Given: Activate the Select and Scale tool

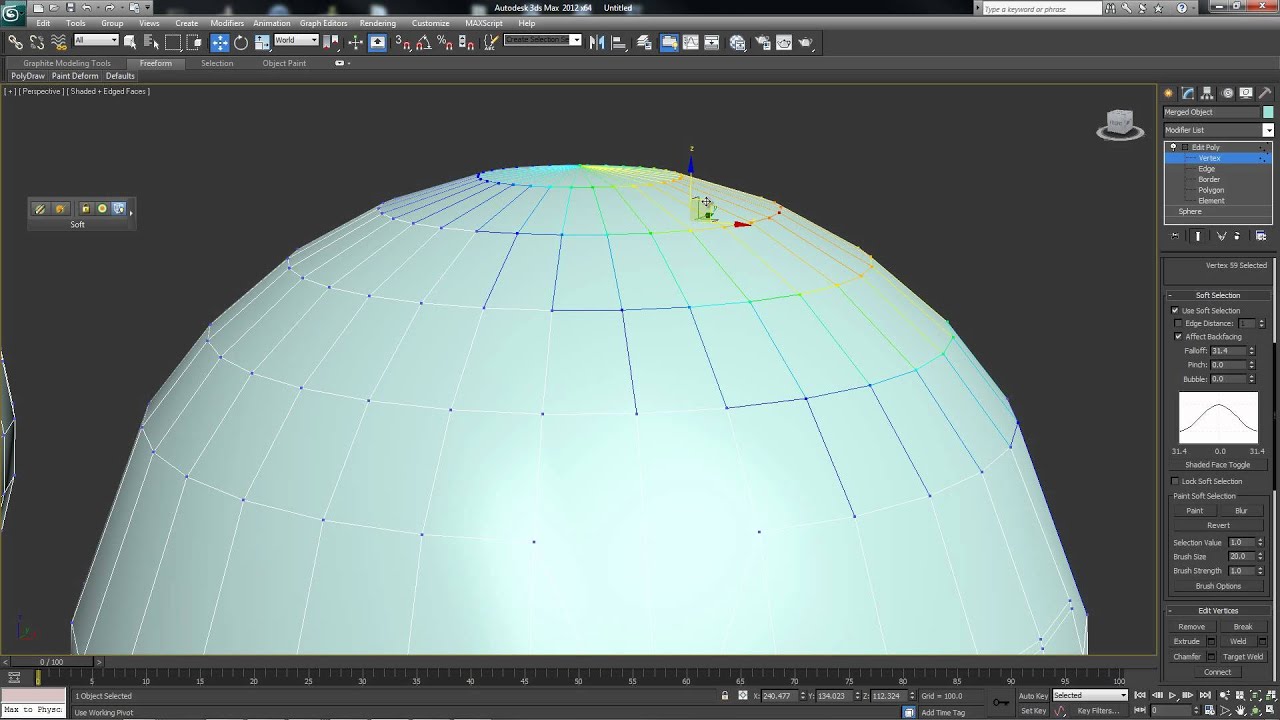Looking at the screenshot, I should (x=262, y=42).
